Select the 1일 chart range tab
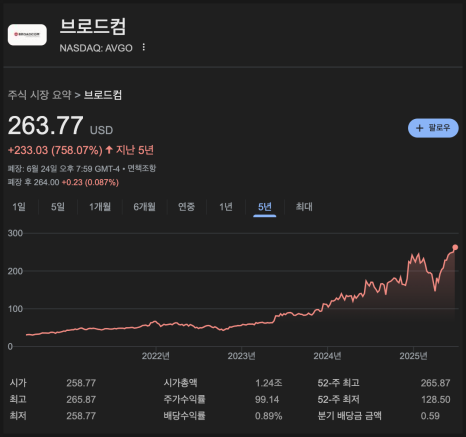The height and width of the screenshot is (437, 466). 19,207
